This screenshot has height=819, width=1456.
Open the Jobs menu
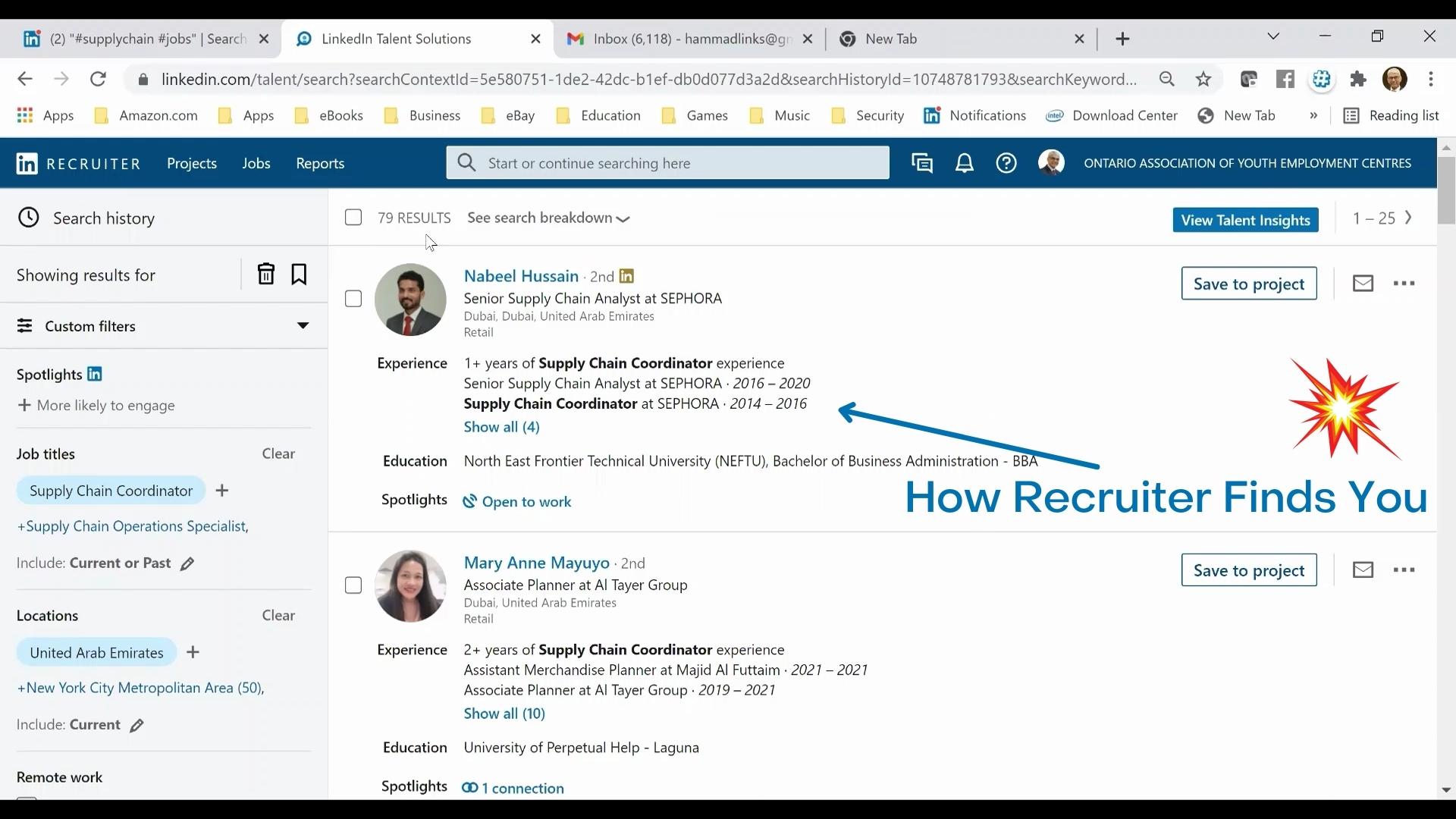coord(256,163)
